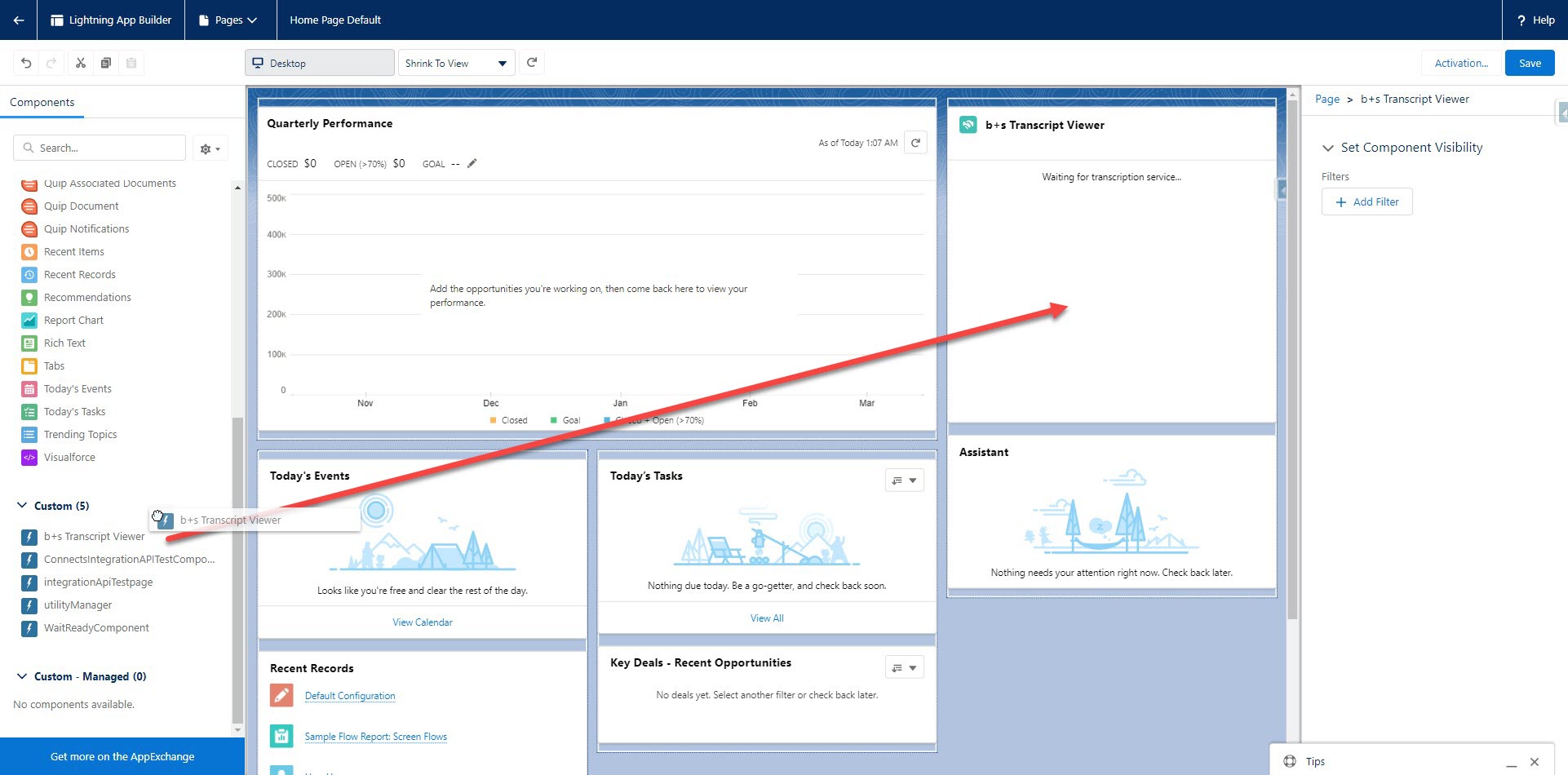The image size is (1568, 775).
Task: Open the Shrink To View dropdown
Action: click(456, 63)
